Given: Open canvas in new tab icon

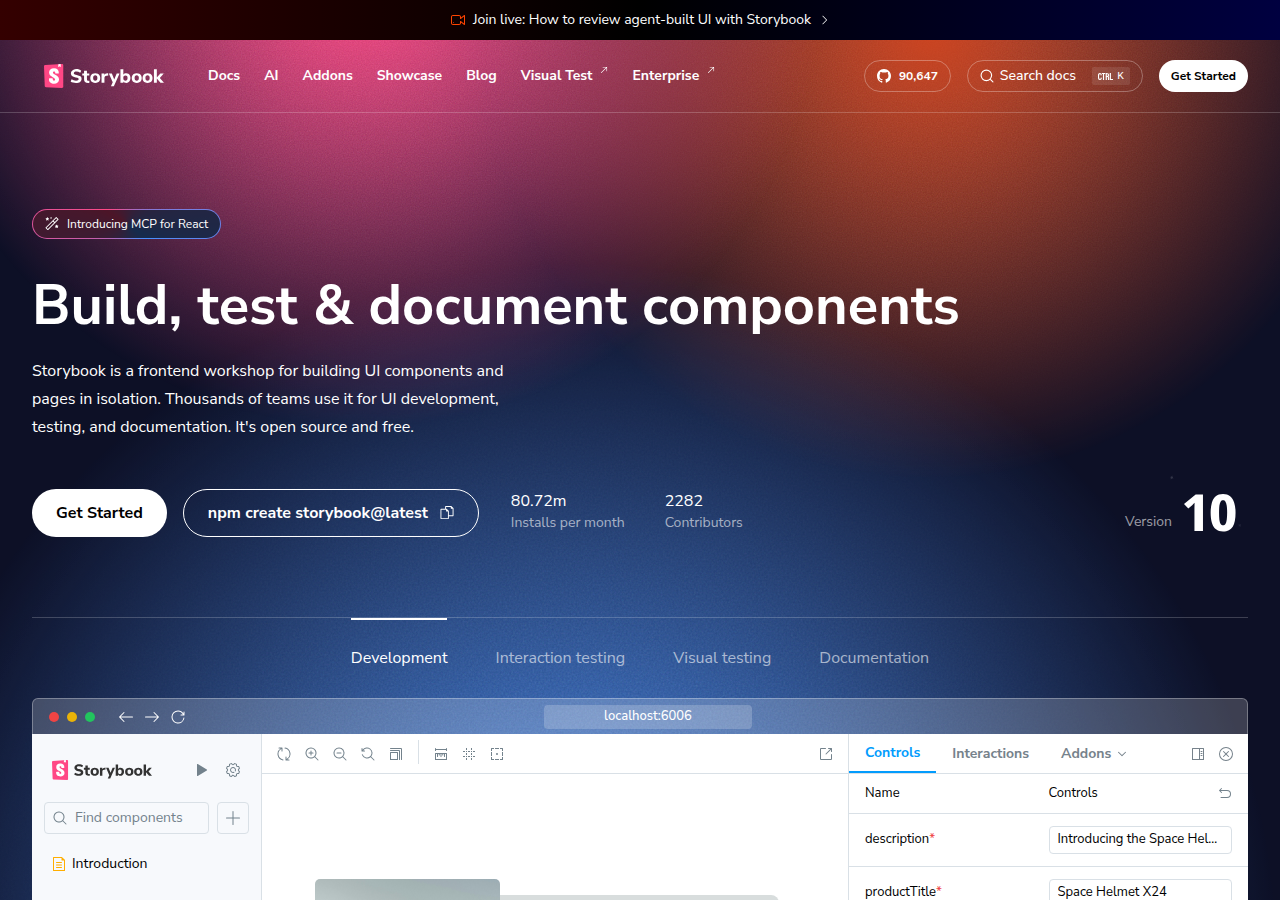Looking at the screenshot, I should click(x=826, y=754).
